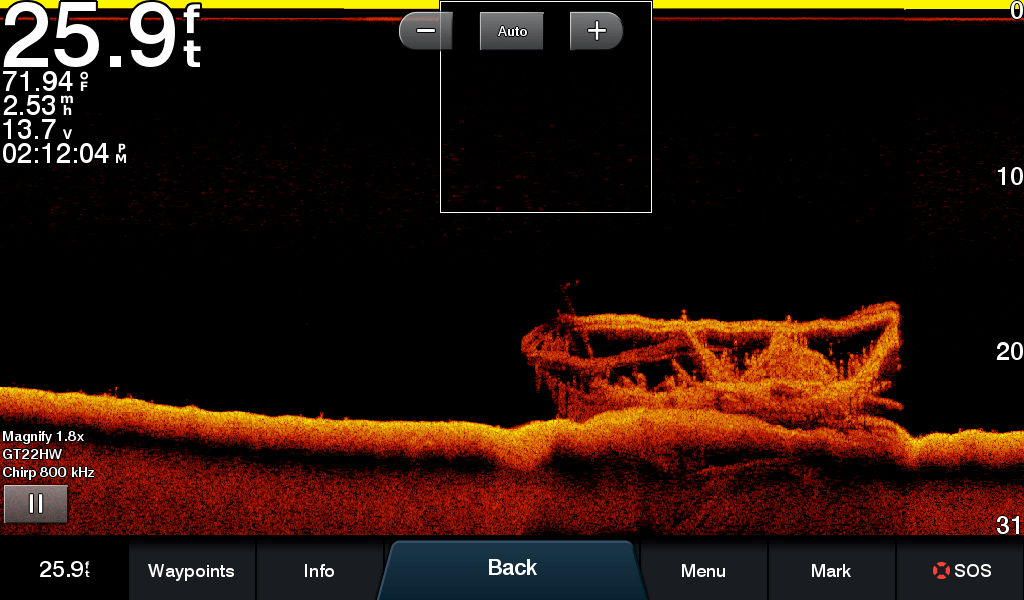1024x600 pixels.
Task: Pause the sonar scrolling
Action: click(36, 504)
